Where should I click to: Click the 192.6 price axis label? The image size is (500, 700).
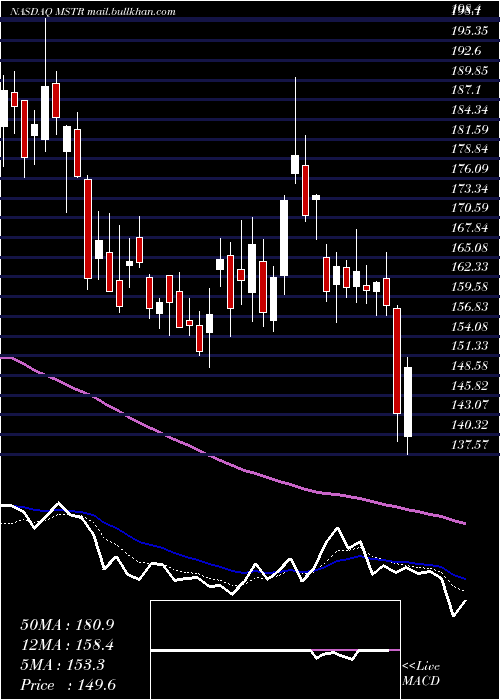466,51
